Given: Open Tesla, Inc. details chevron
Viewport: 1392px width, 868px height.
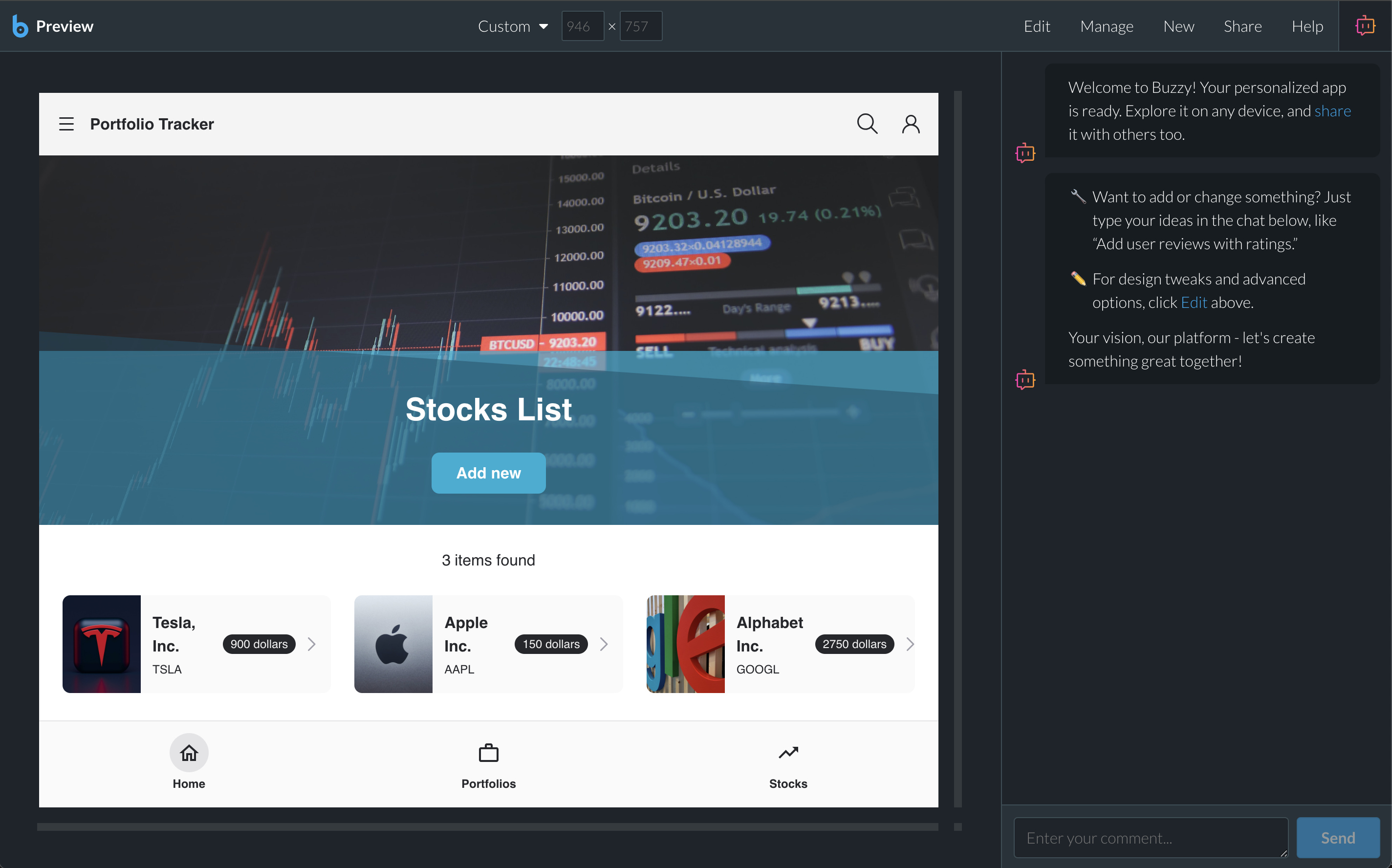Looking at the screenshot, I should pos(312,644).
